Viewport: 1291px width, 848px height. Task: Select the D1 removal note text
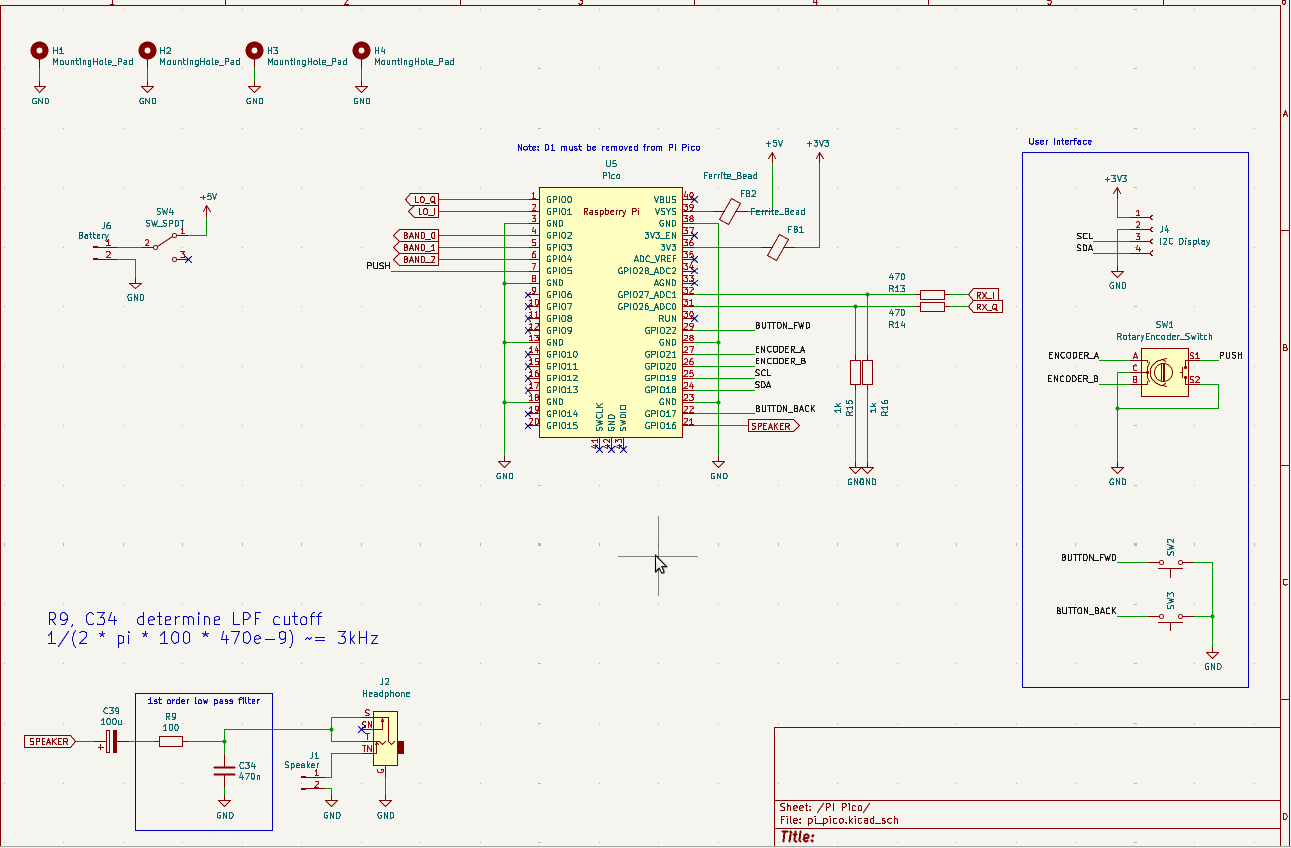[x=608, y=148]
